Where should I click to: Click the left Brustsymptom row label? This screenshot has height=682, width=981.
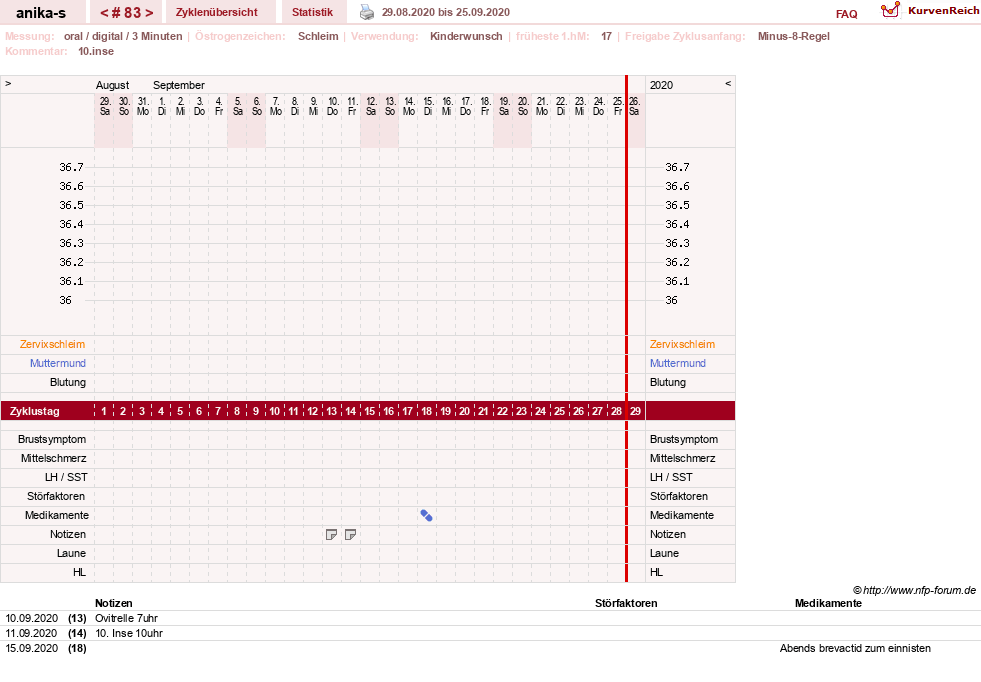tap(52, 439)
